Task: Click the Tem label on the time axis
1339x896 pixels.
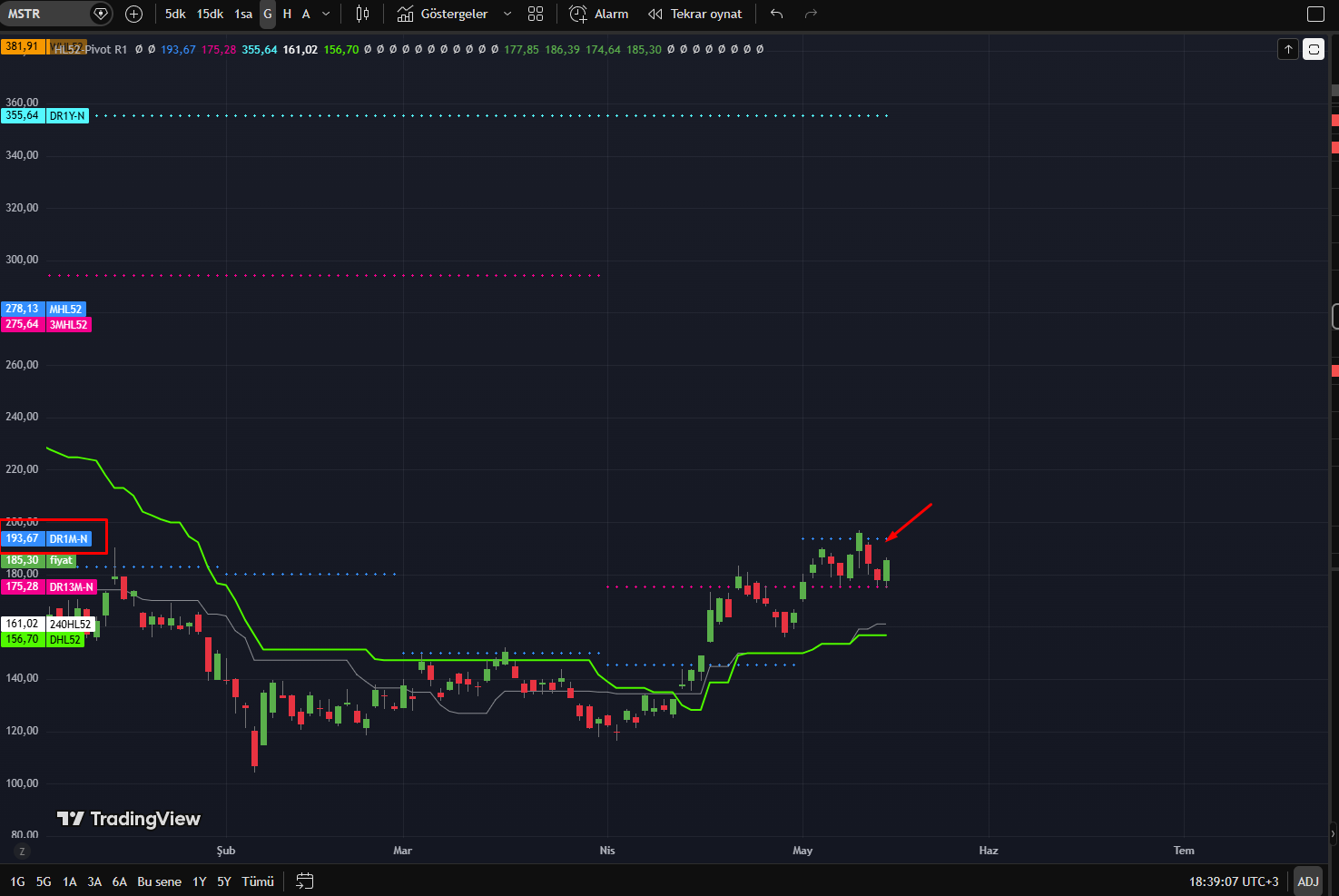Action: (x=1184, y=851)
